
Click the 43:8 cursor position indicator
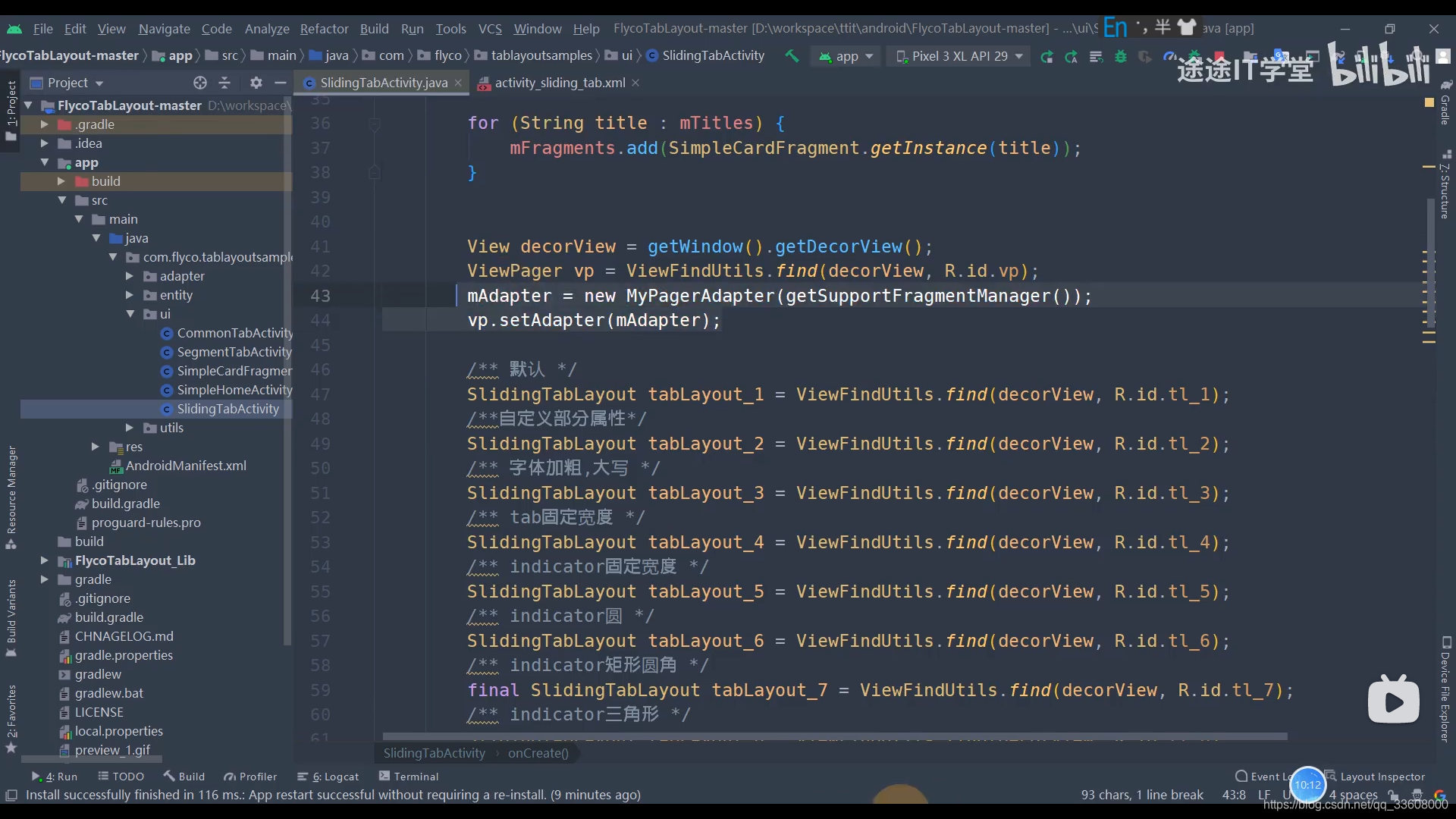1234,795
